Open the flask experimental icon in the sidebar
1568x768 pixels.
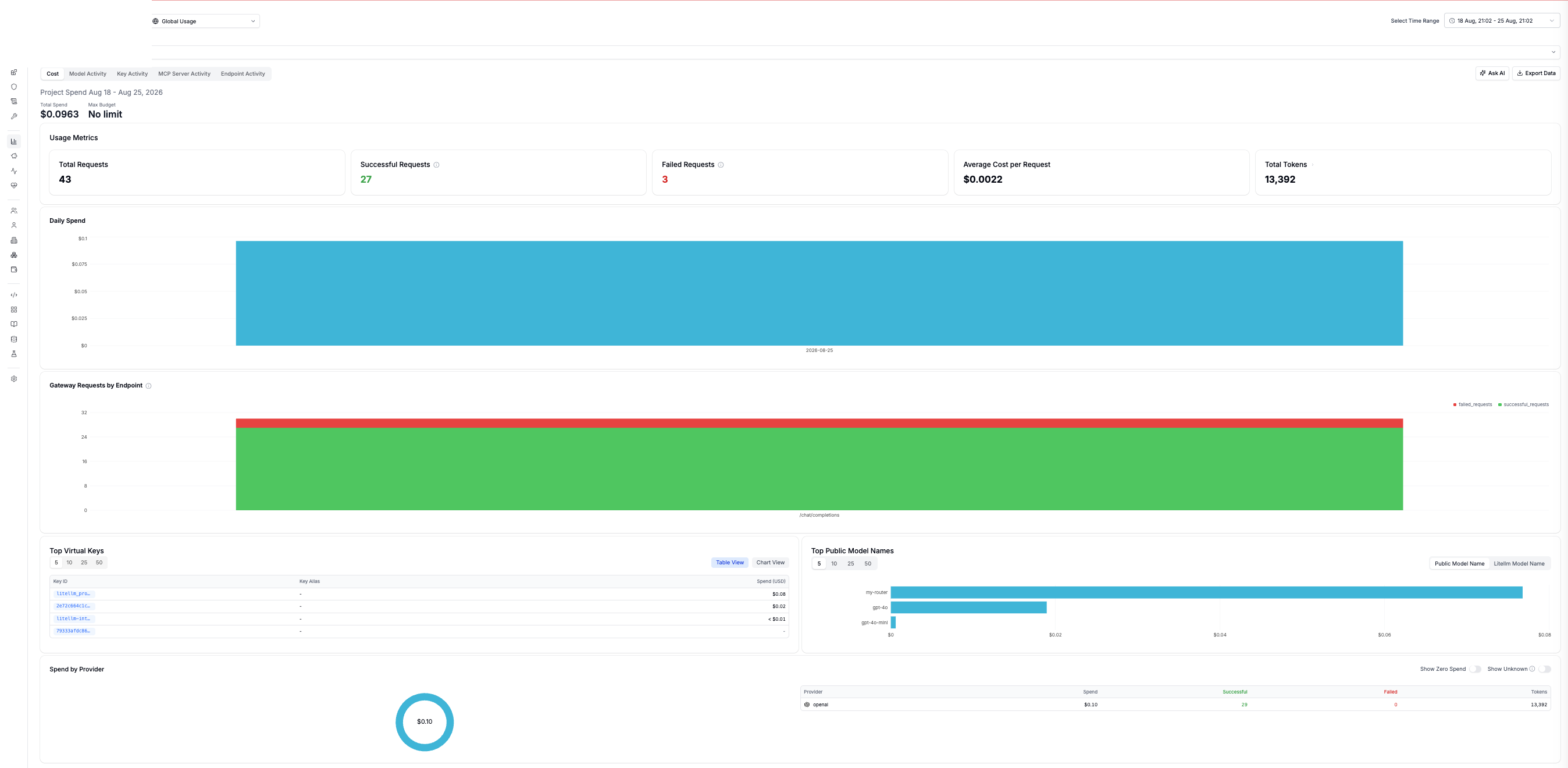coord(14,354)
